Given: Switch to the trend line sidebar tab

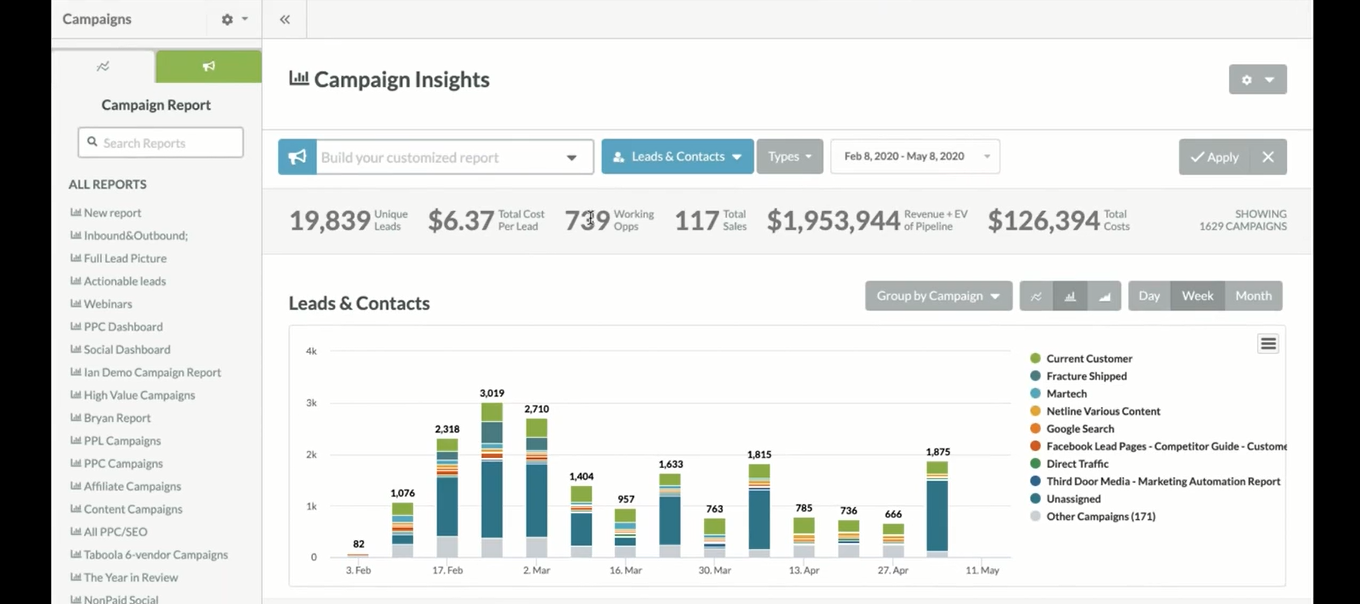Looking at the screenshot, I should [x=103, y=66].
